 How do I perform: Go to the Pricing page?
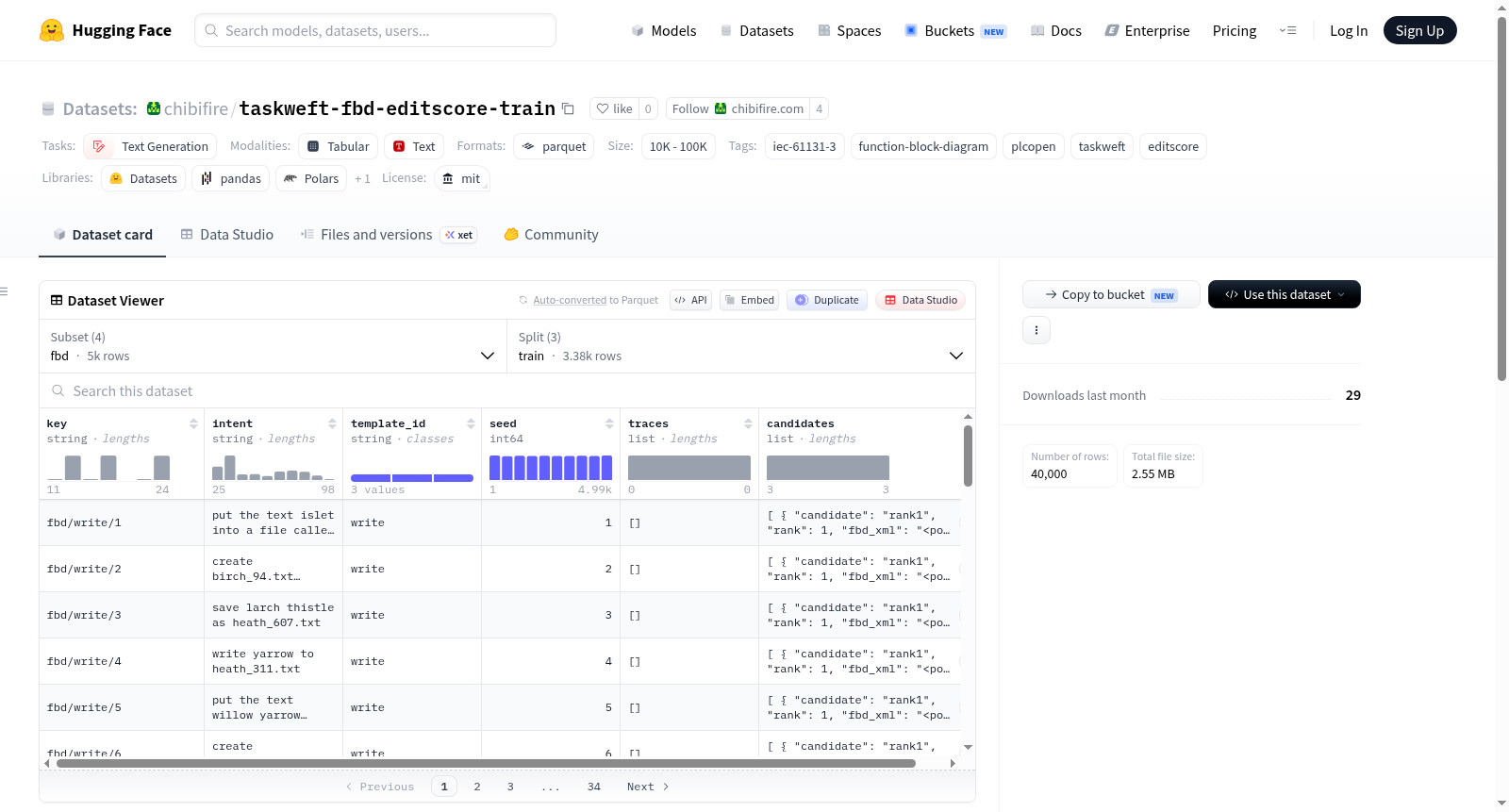(1235, 30)
